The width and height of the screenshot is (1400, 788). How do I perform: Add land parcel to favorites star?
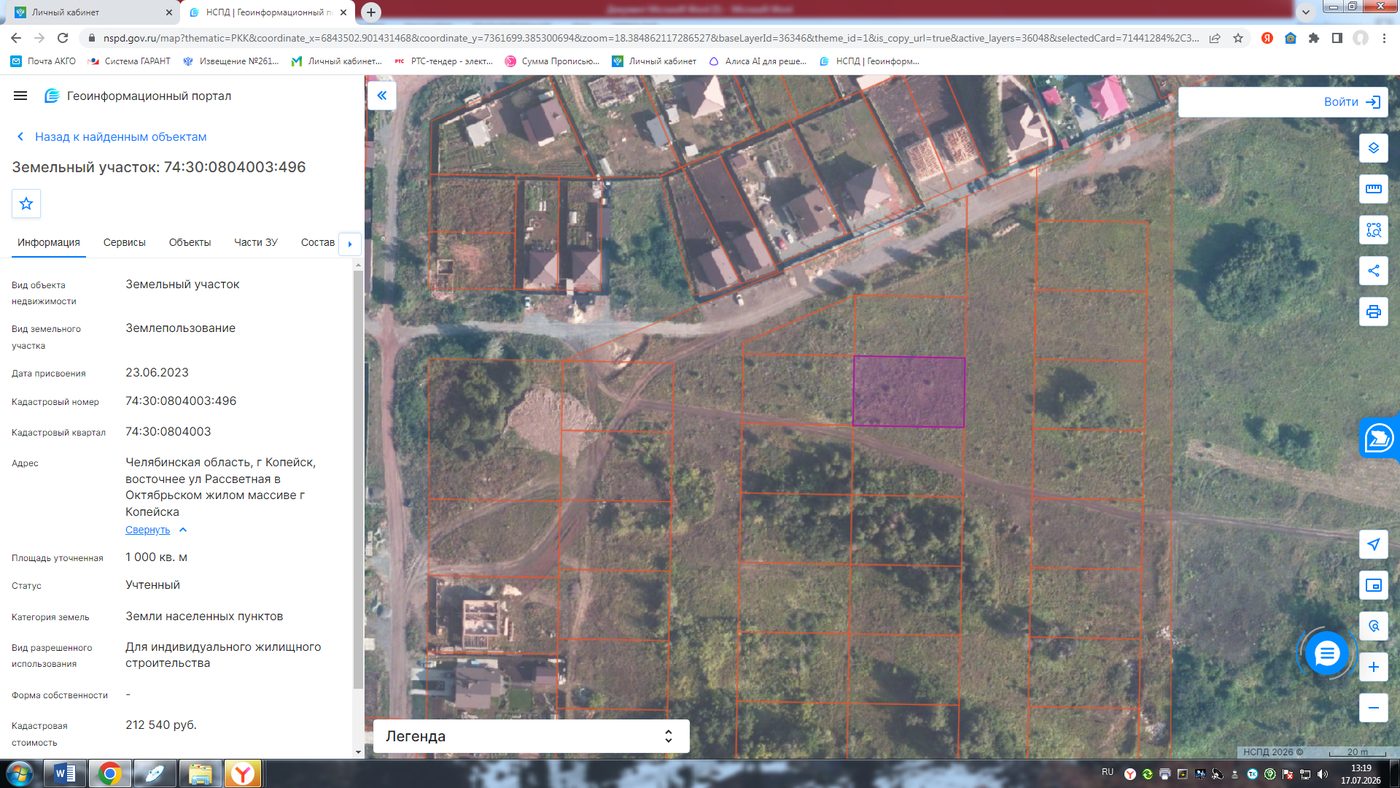[26, 203]
